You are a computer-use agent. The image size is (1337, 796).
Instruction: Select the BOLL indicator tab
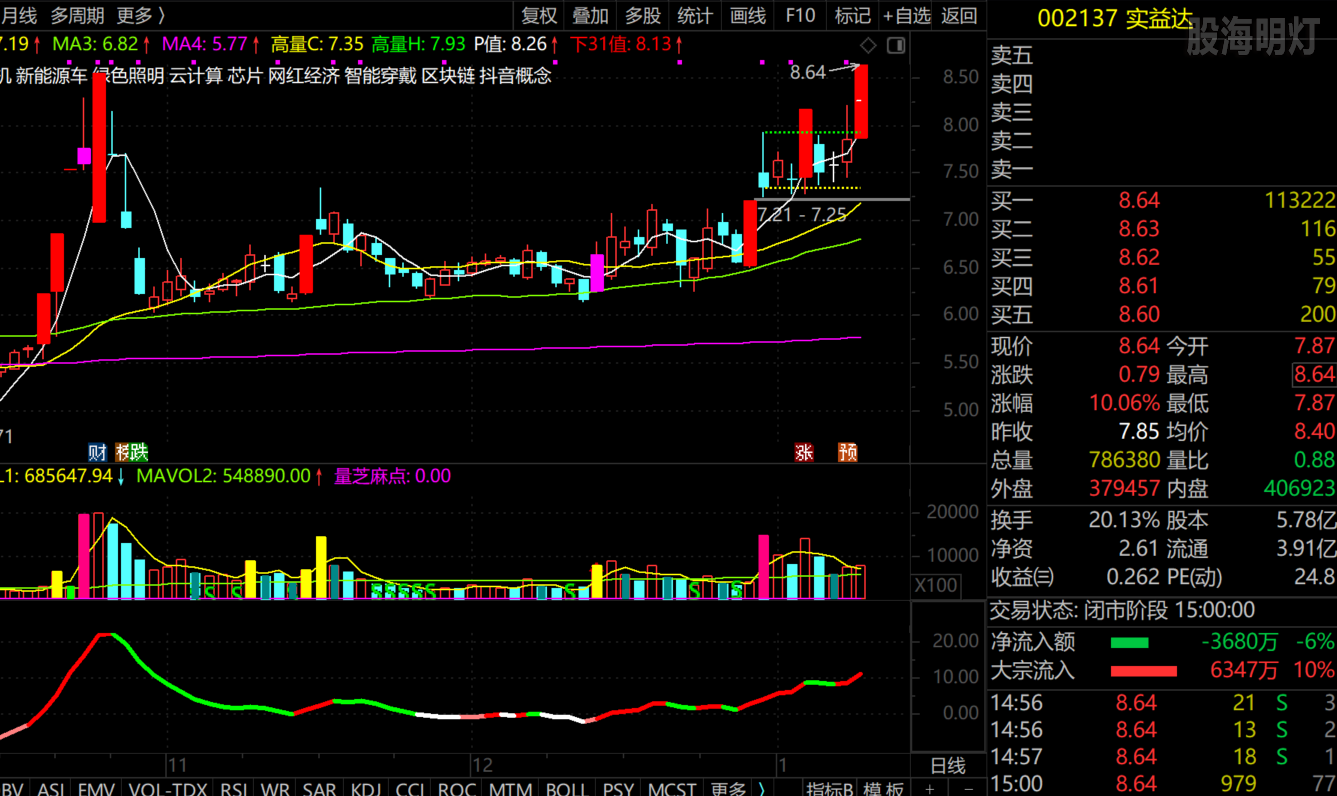tap(566, 789)
